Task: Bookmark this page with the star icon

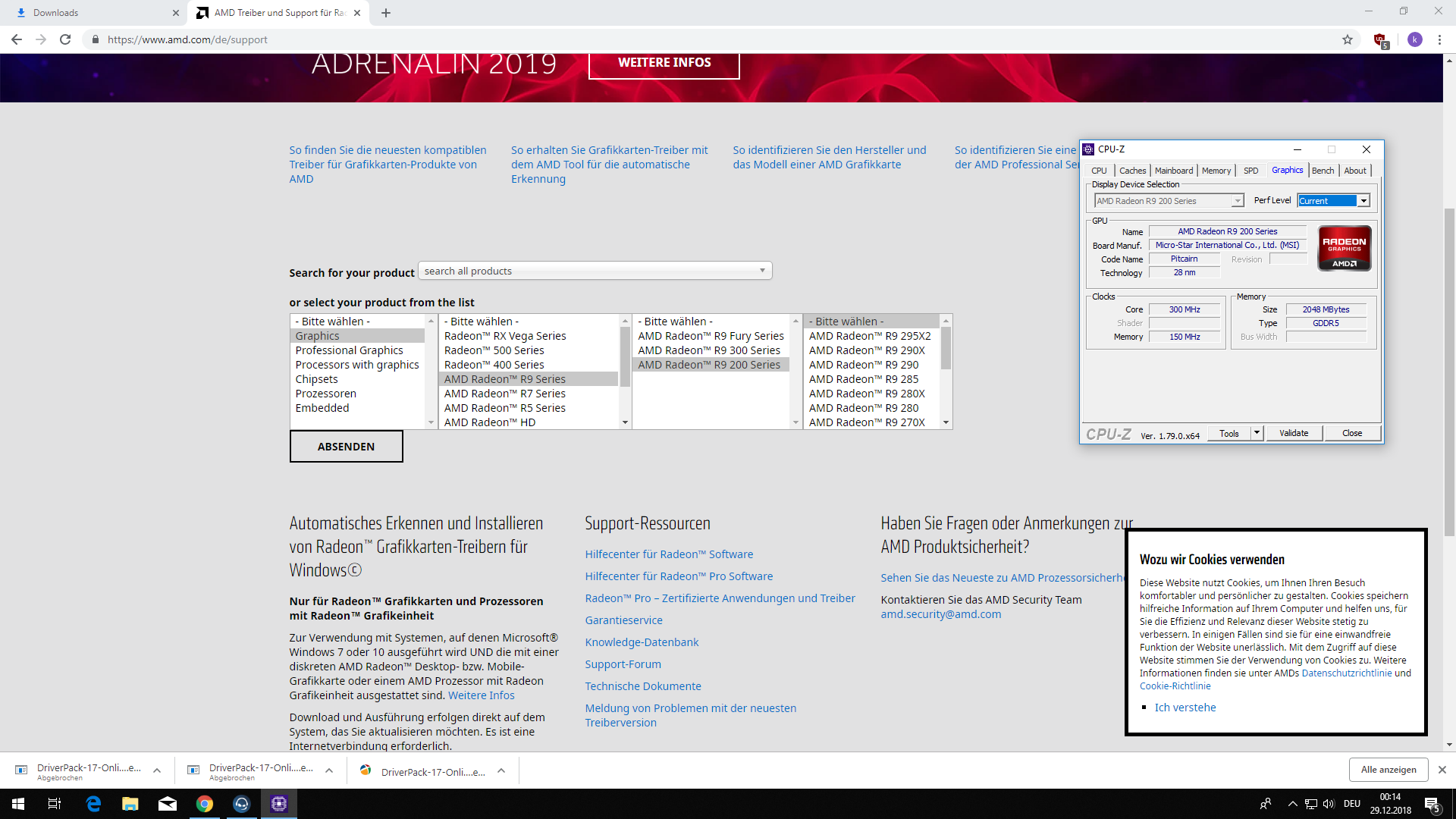Action: coord(1348,39)
